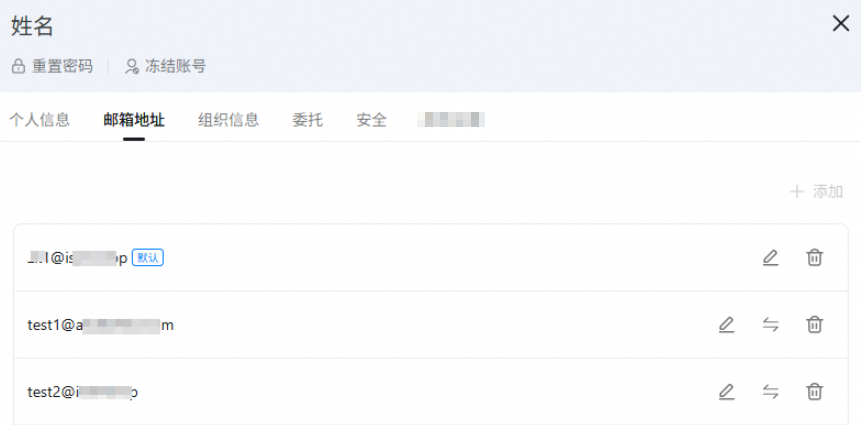Viewport: 861px width, 425px height.
Task: Delete the test2 email address
Action: [x=815, y=392]
